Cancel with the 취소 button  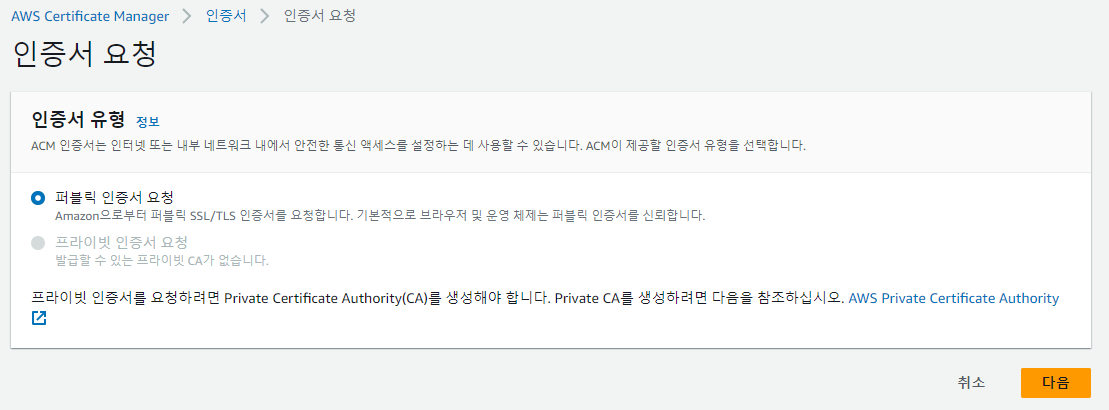pyautogui.click(x=971, y=382)
